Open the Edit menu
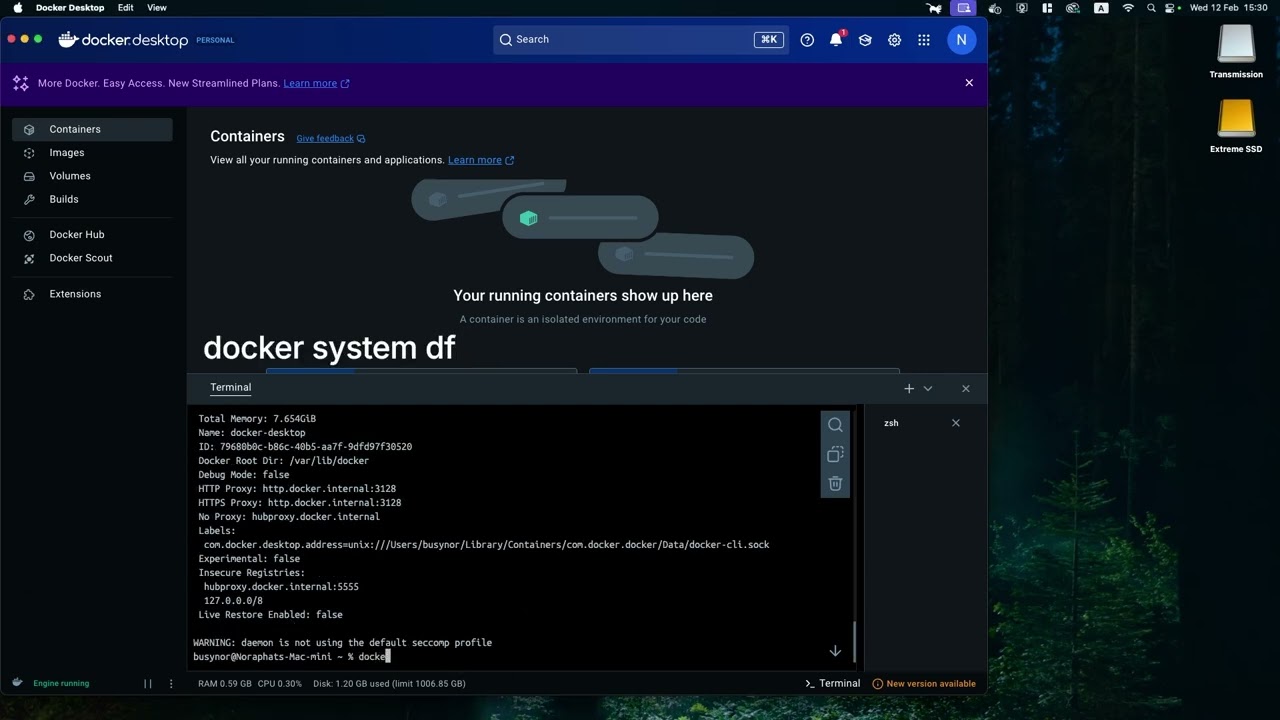Image resolution: width=1280 pixels, height=720 pixels. point(125,7)
